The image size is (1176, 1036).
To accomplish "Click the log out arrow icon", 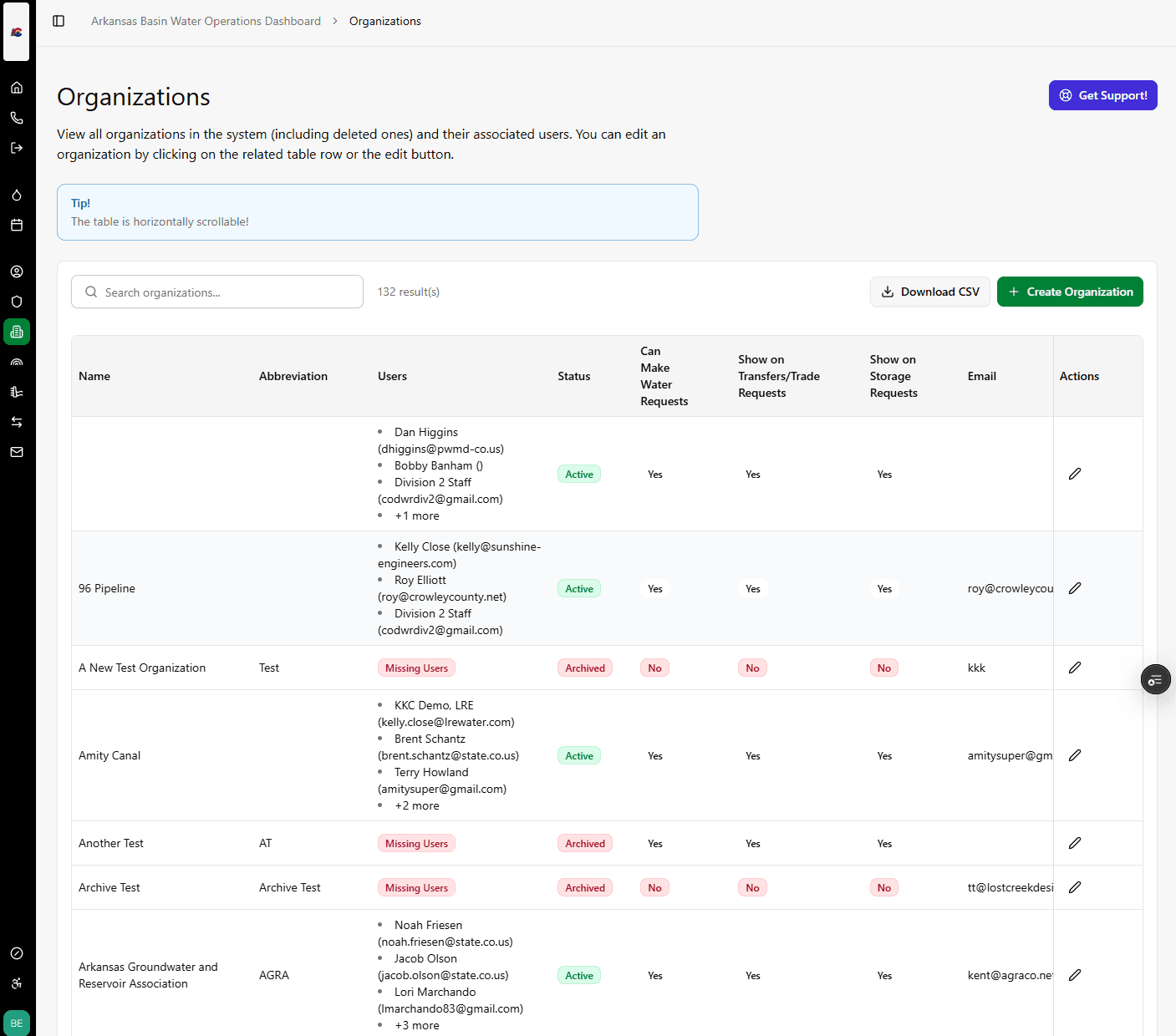I will 17,148.
